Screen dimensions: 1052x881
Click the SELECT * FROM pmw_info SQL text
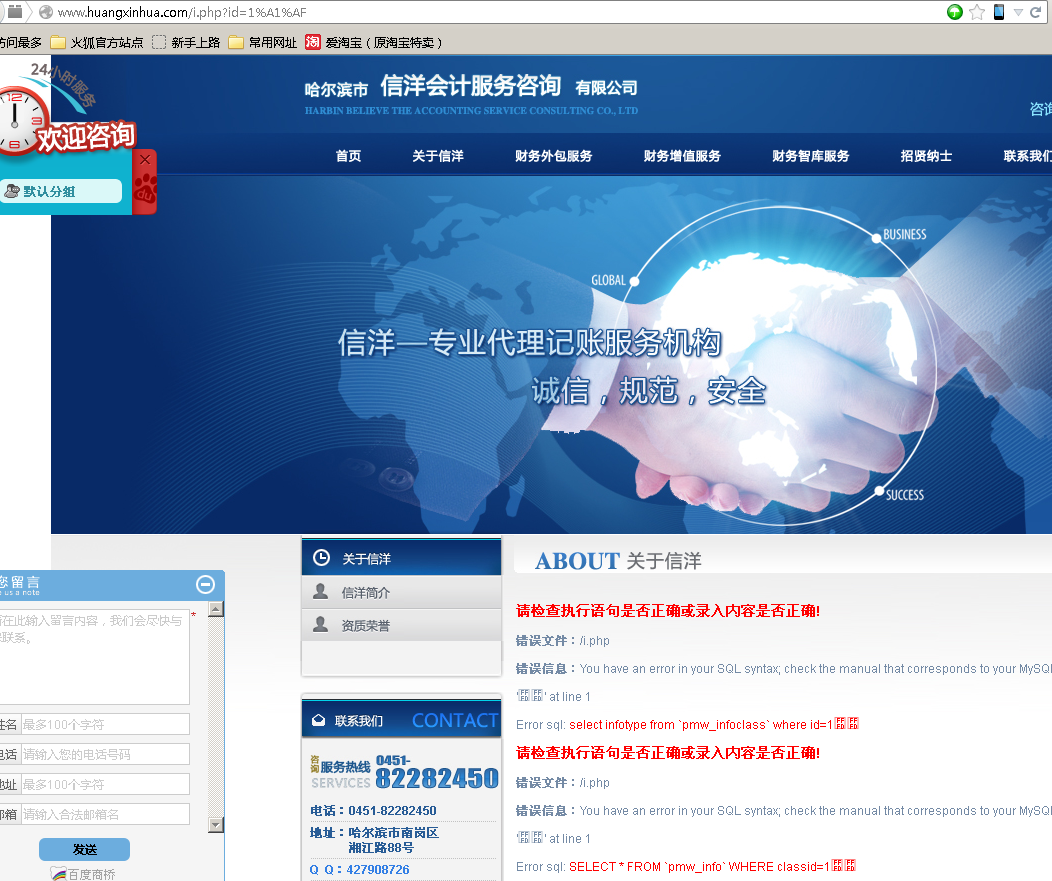click(712, 866)
